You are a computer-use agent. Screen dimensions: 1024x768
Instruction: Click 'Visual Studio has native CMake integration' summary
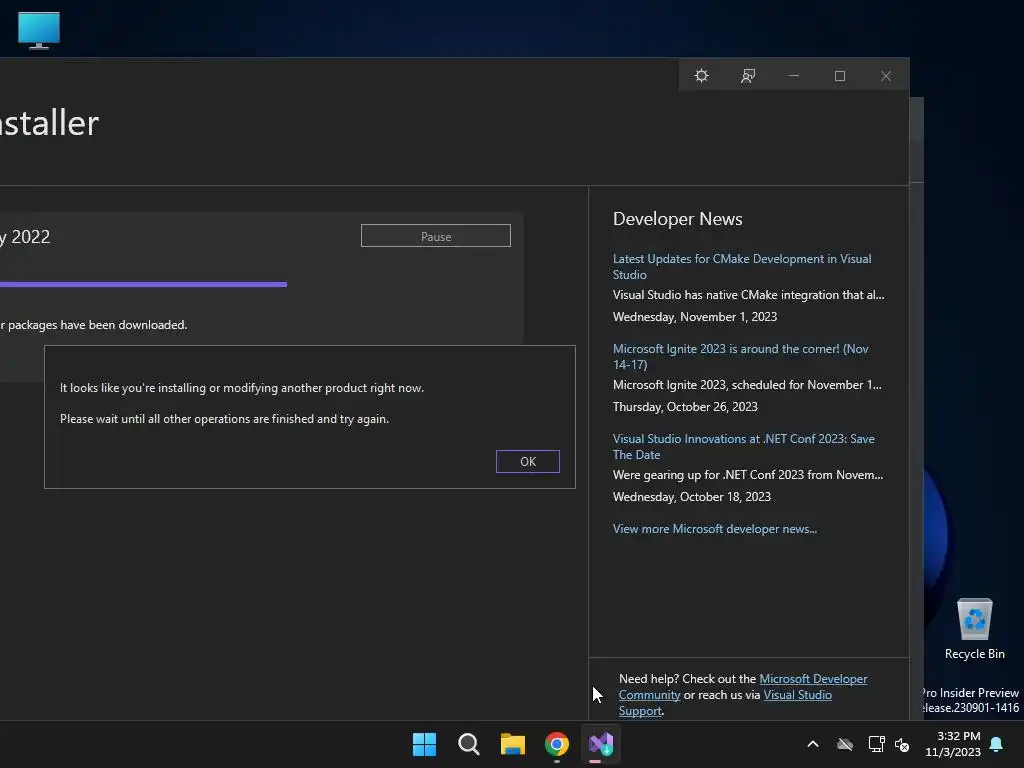click(x=748, y=295)
